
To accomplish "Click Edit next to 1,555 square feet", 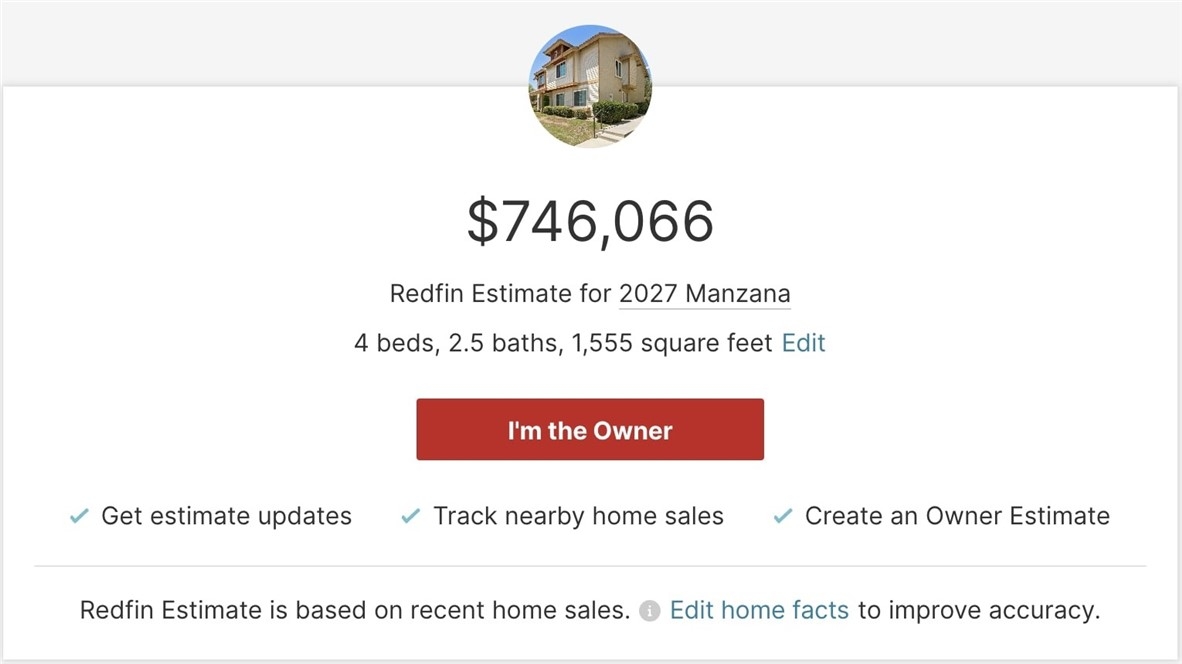I will coord(803,343).
